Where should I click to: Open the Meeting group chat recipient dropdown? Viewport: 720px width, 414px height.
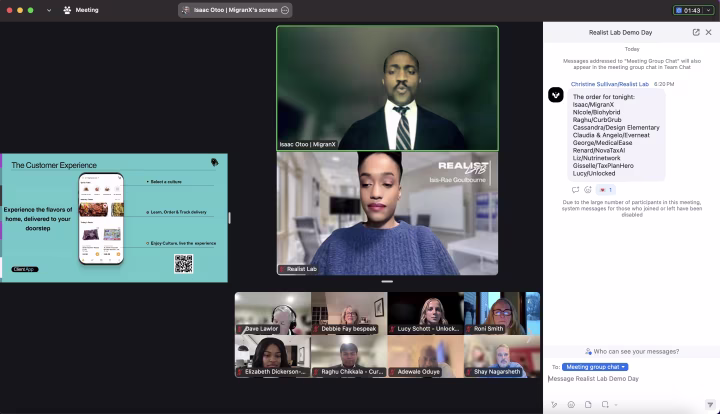(x=595, y=367)
